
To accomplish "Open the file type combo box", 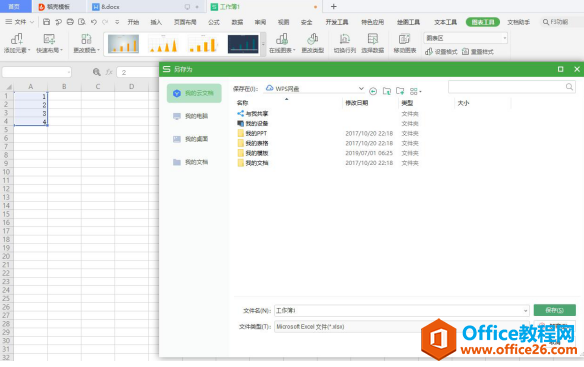I will [x=402, y=326].
